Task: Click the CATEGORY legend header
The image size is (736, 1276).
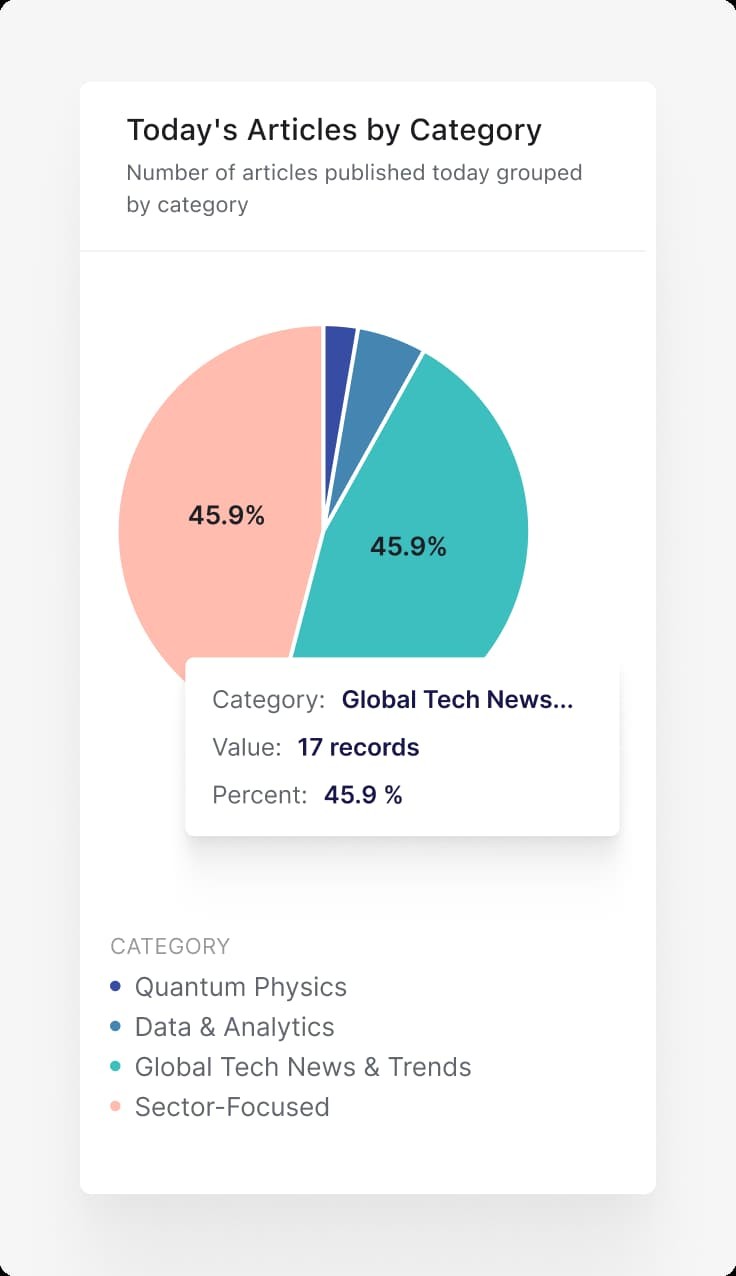Action: (x=170, y=946)
